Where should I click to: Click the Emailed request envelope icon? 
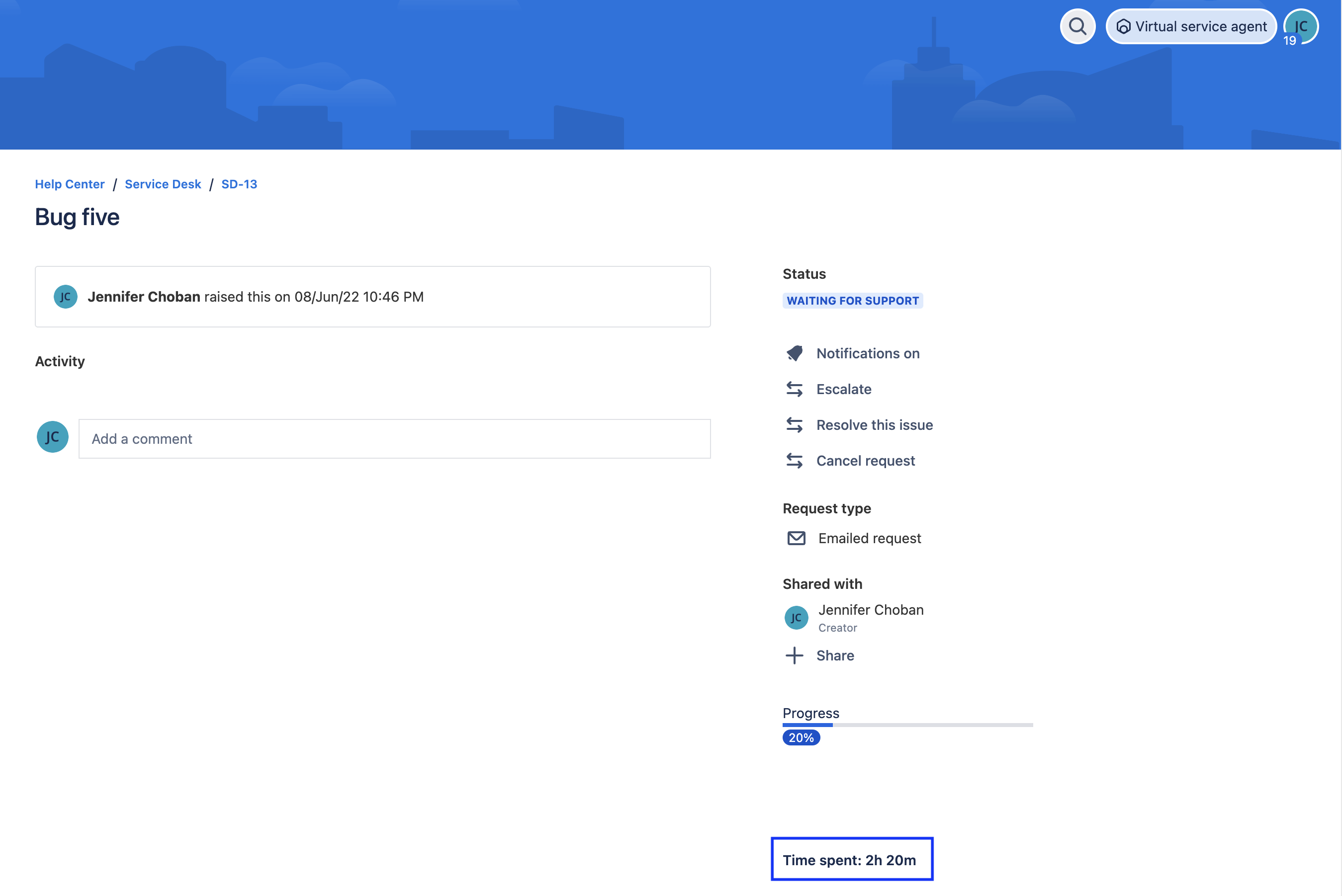pos(796,538)
